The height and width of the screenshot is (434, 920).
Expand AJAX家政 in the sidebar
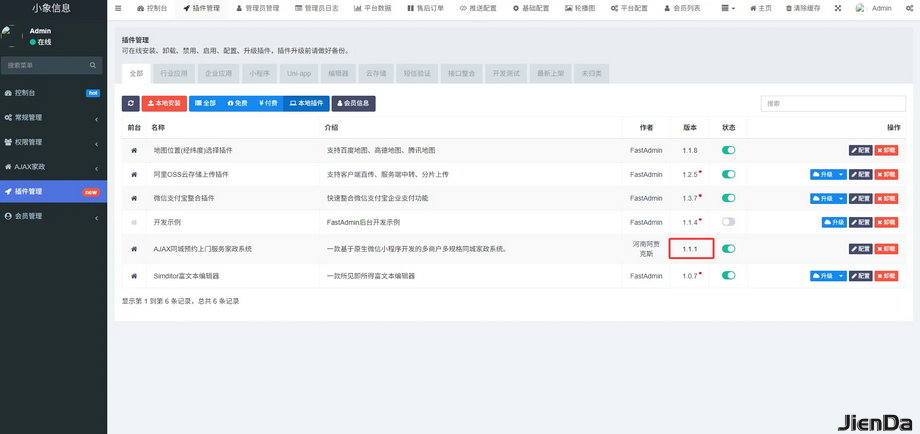pos(53,167)
